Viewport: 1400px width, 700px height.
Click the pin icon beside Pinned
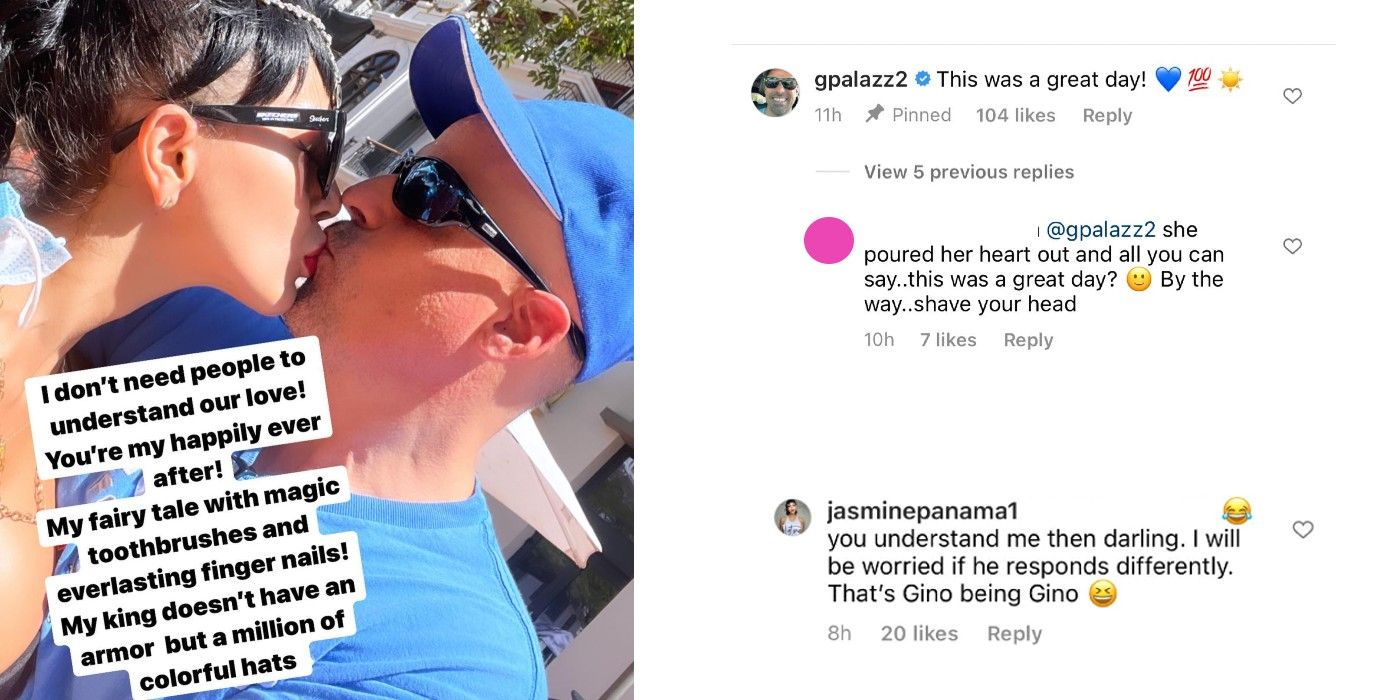874,115
